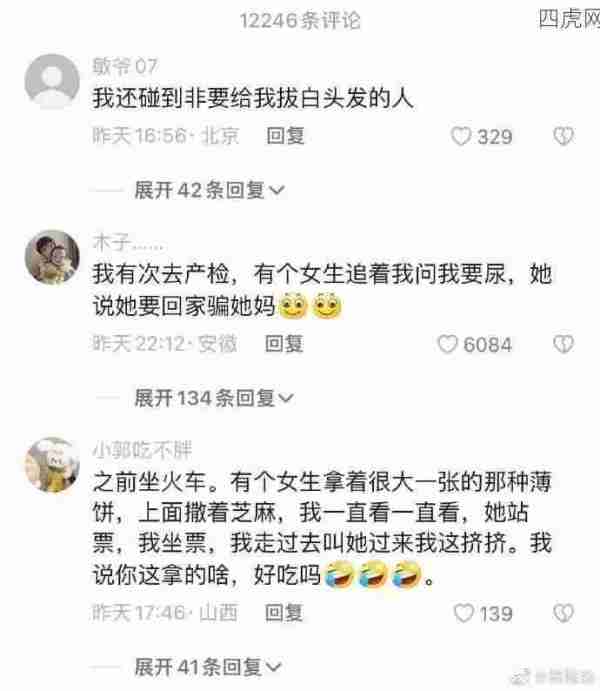Expand 展开42条回复
This screenshot has width=600, height=691.
click(x=210, y=190)
